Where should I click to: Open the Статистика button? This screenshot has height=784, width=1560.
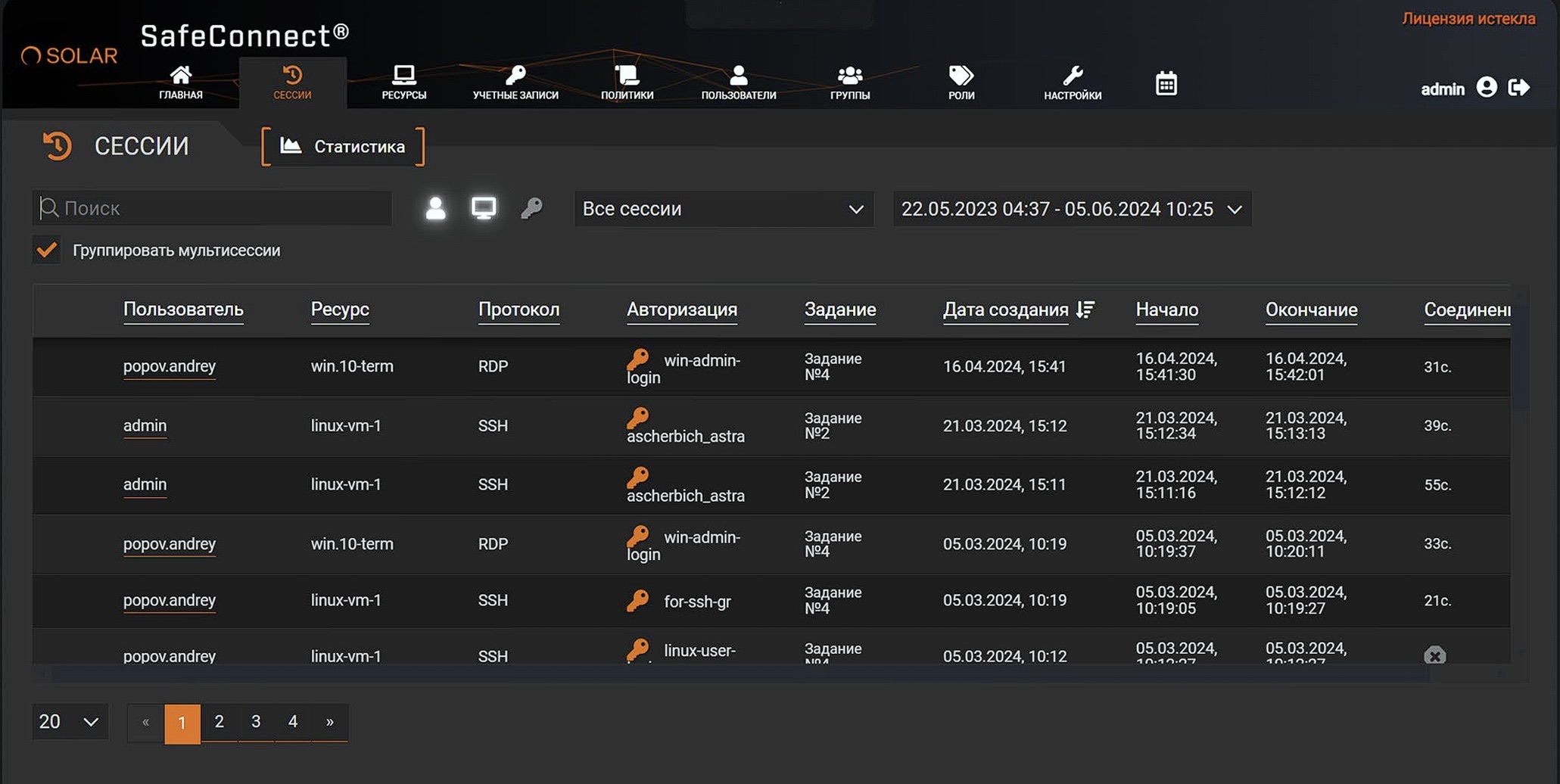pos(343,146)
